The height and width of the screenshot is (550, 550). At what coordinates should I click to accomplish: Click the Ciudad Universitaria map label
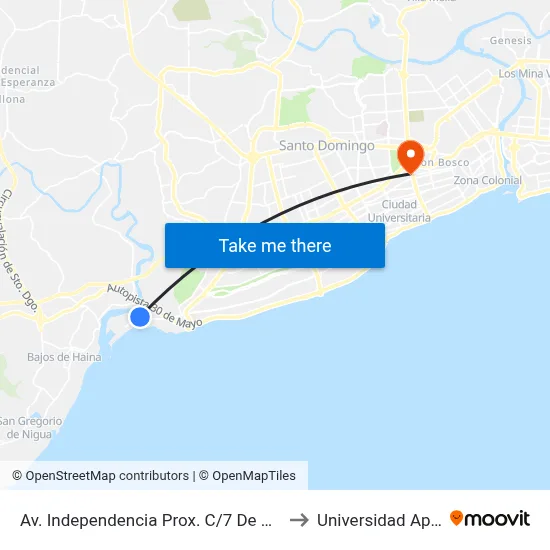pos(399,211)
